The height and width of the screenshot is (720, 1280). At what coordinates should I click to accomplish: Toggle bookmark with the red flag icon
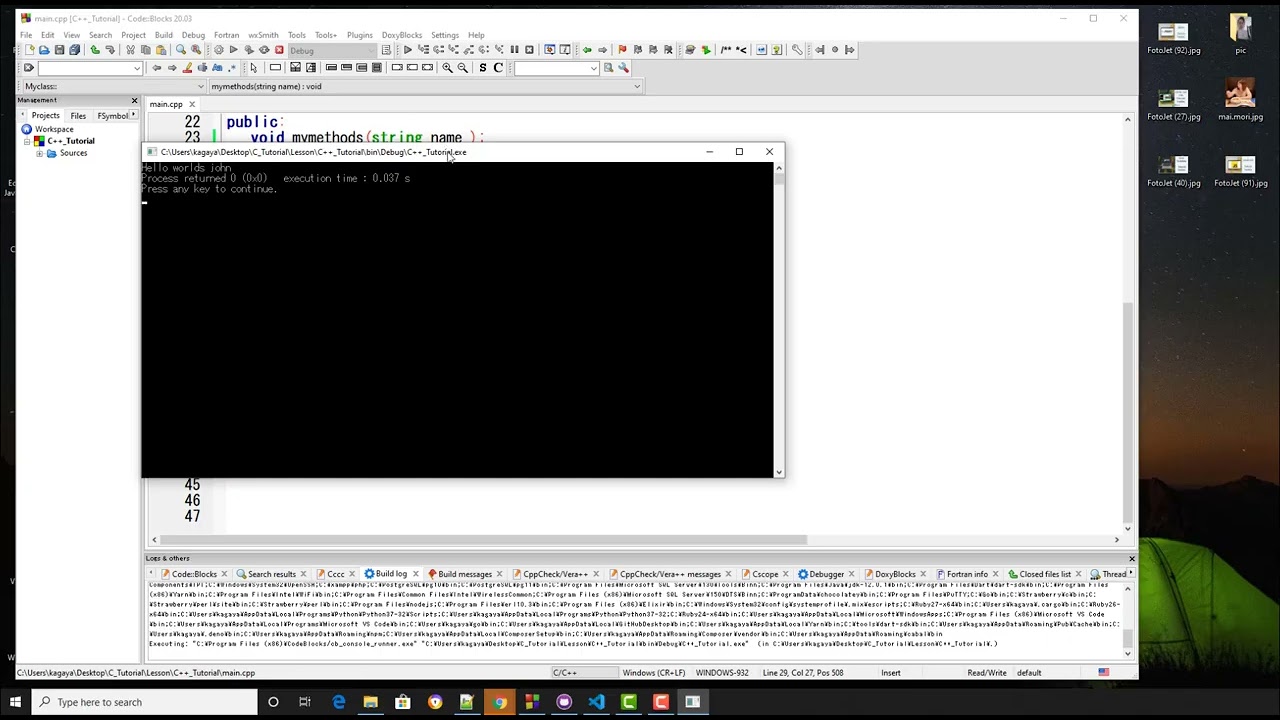(x=622, y=50)
